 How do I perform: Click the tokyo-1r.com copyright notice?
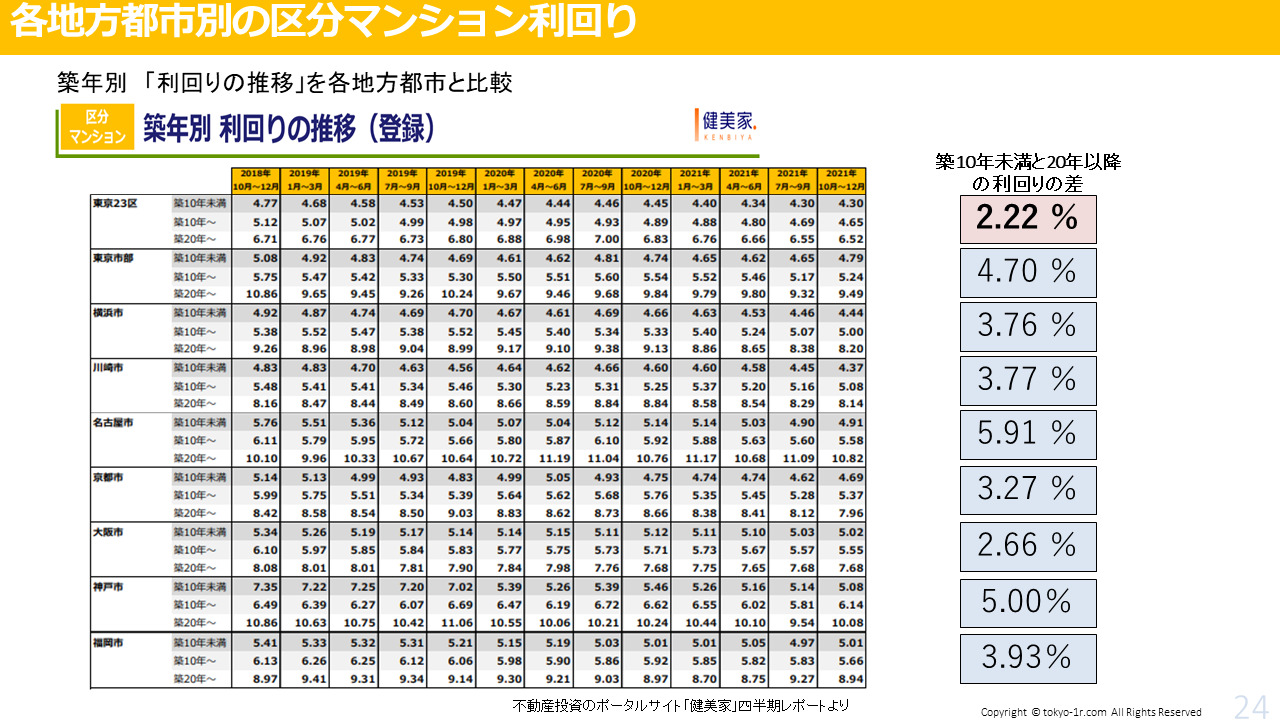(x=1091, y=712)
